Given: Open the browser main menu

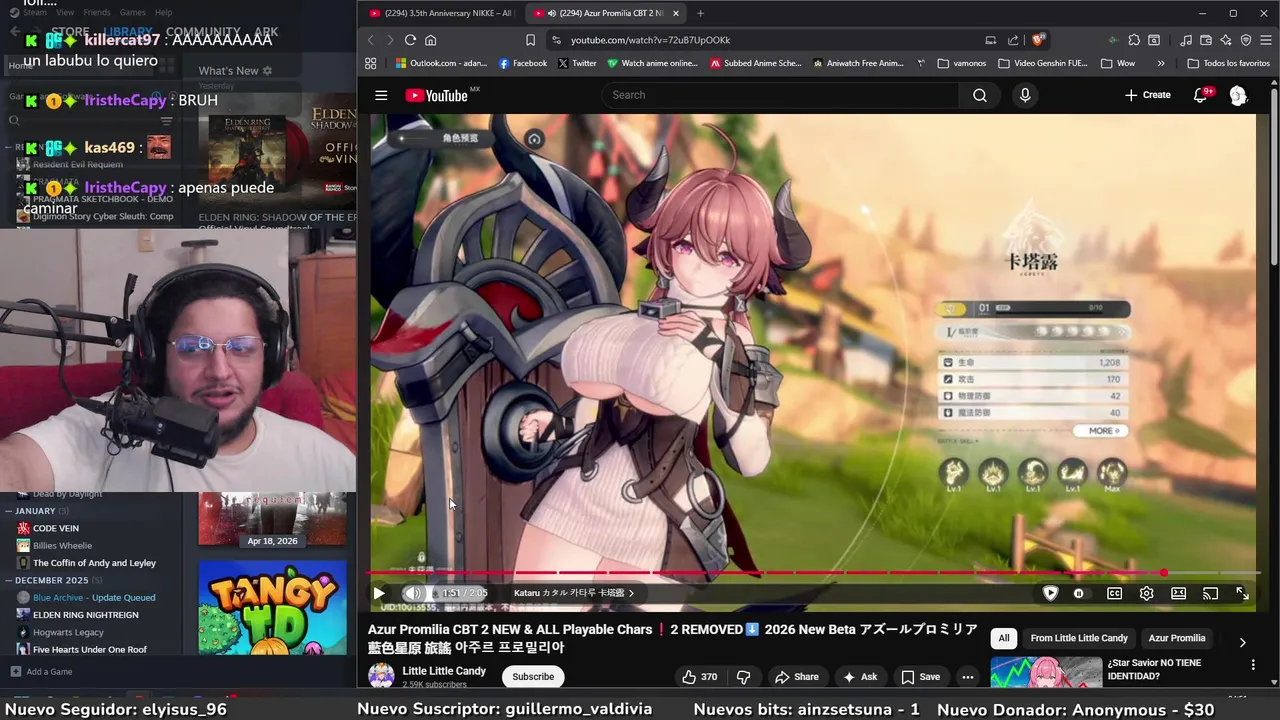Looking at the screenshot, I should [1266, 40].
